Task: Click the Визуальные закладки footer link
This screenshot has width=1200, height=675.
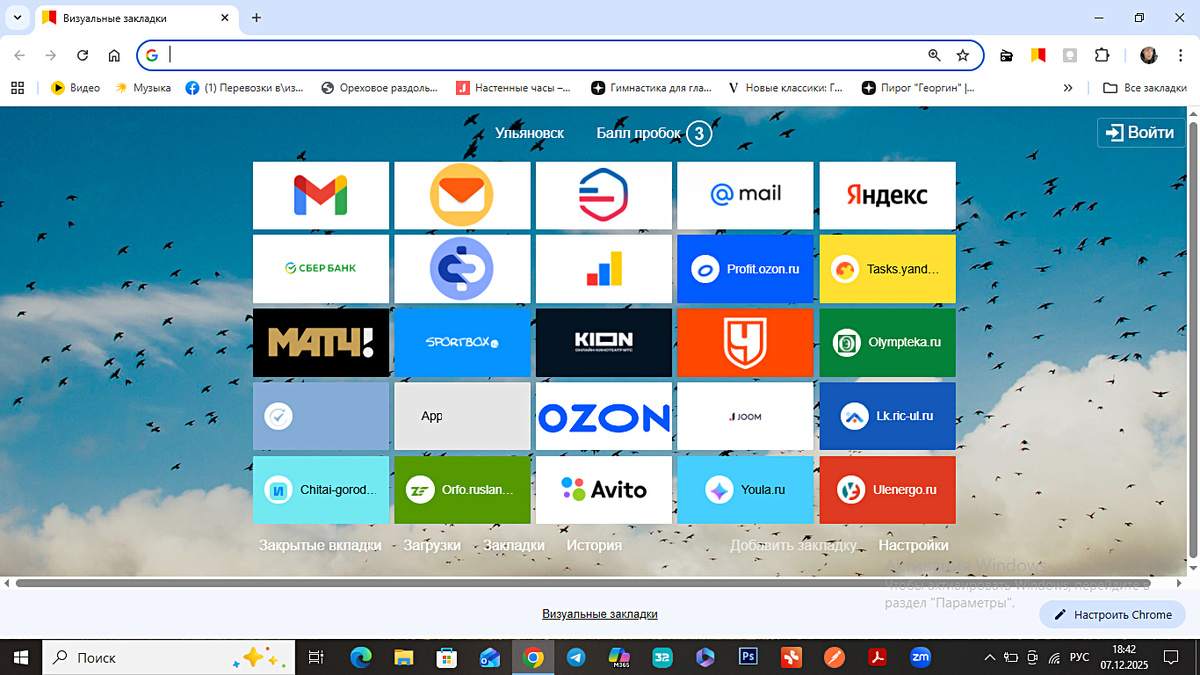Action: pos(600,614)
